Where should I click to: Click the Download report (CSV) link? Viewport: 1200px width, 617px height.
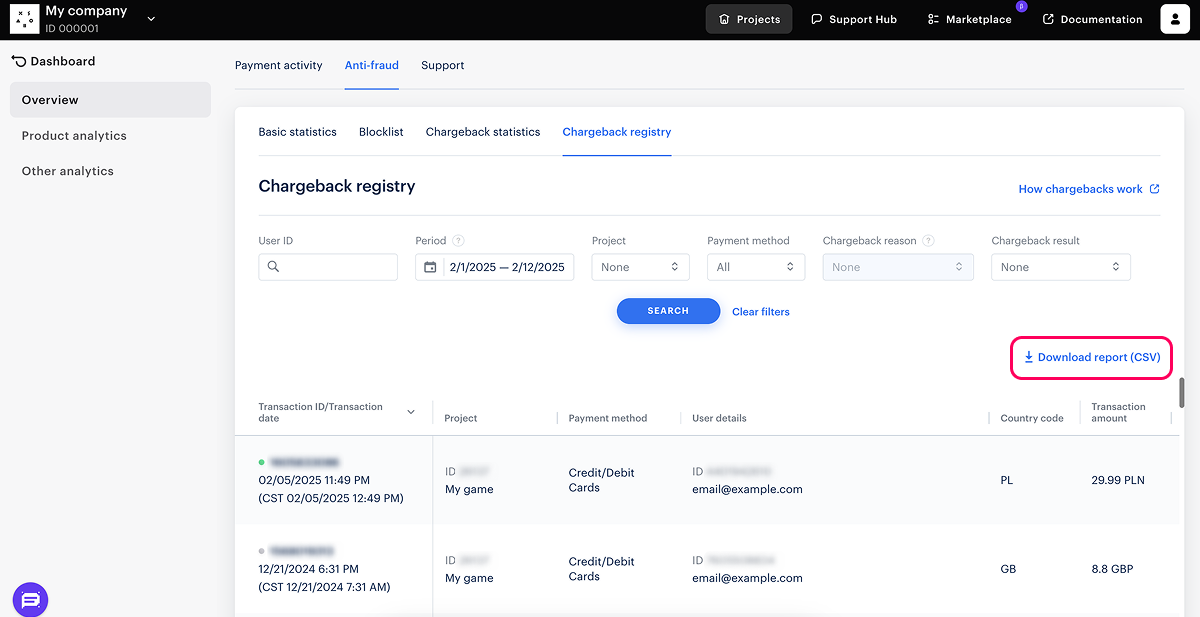point(1092,358)
